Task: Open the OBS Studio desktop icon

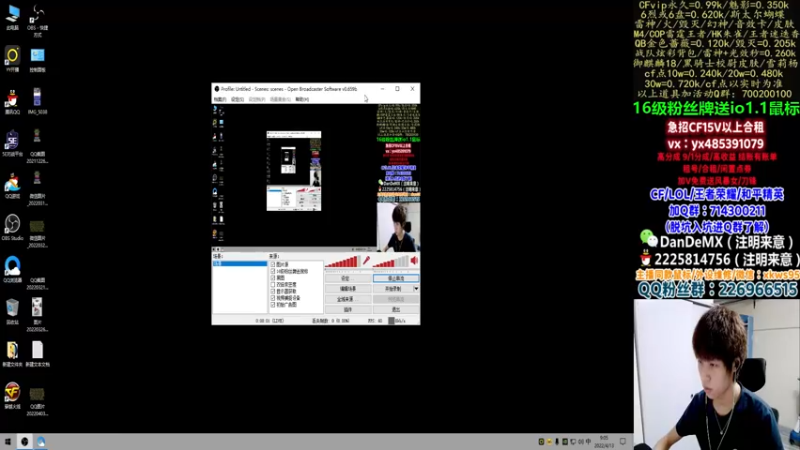Action: tap(12, 228)
